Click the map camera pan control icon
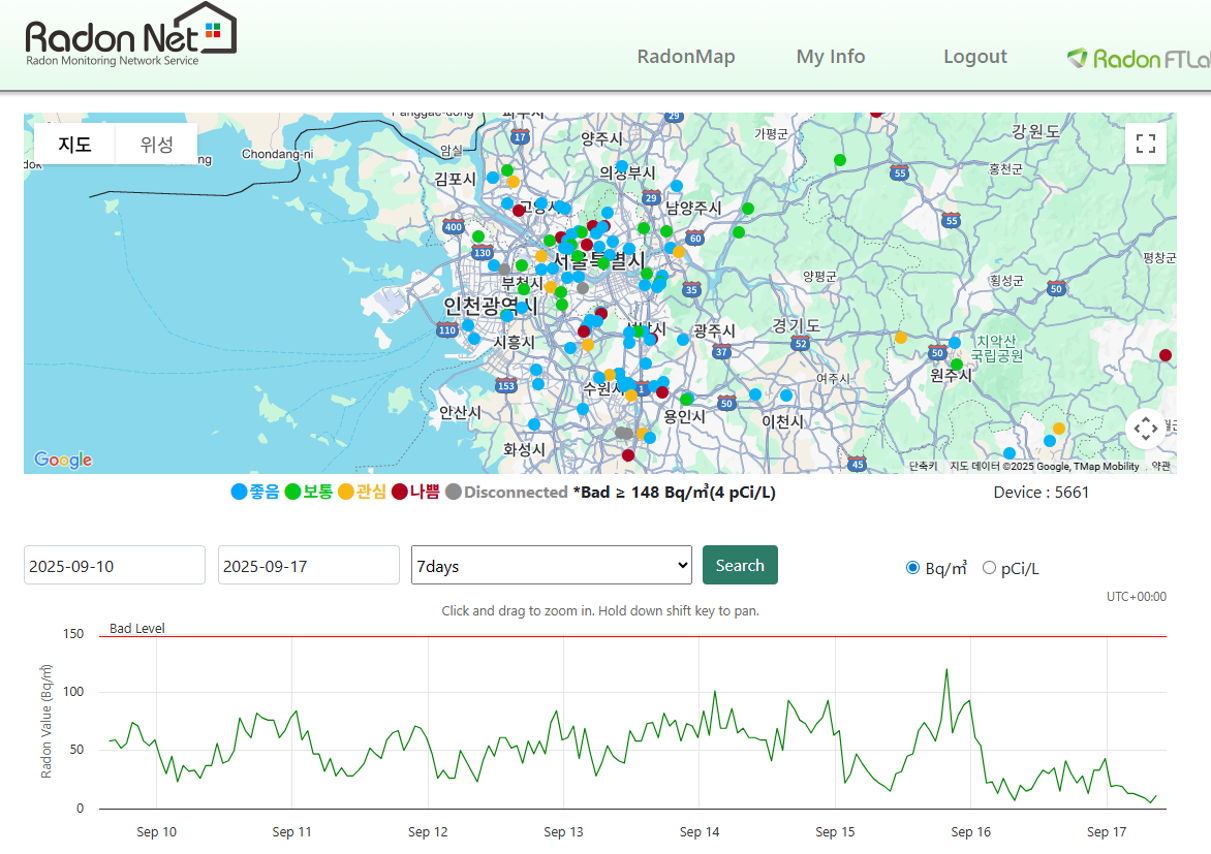Screen dimensions: 1211x854 pos(1146,429)
